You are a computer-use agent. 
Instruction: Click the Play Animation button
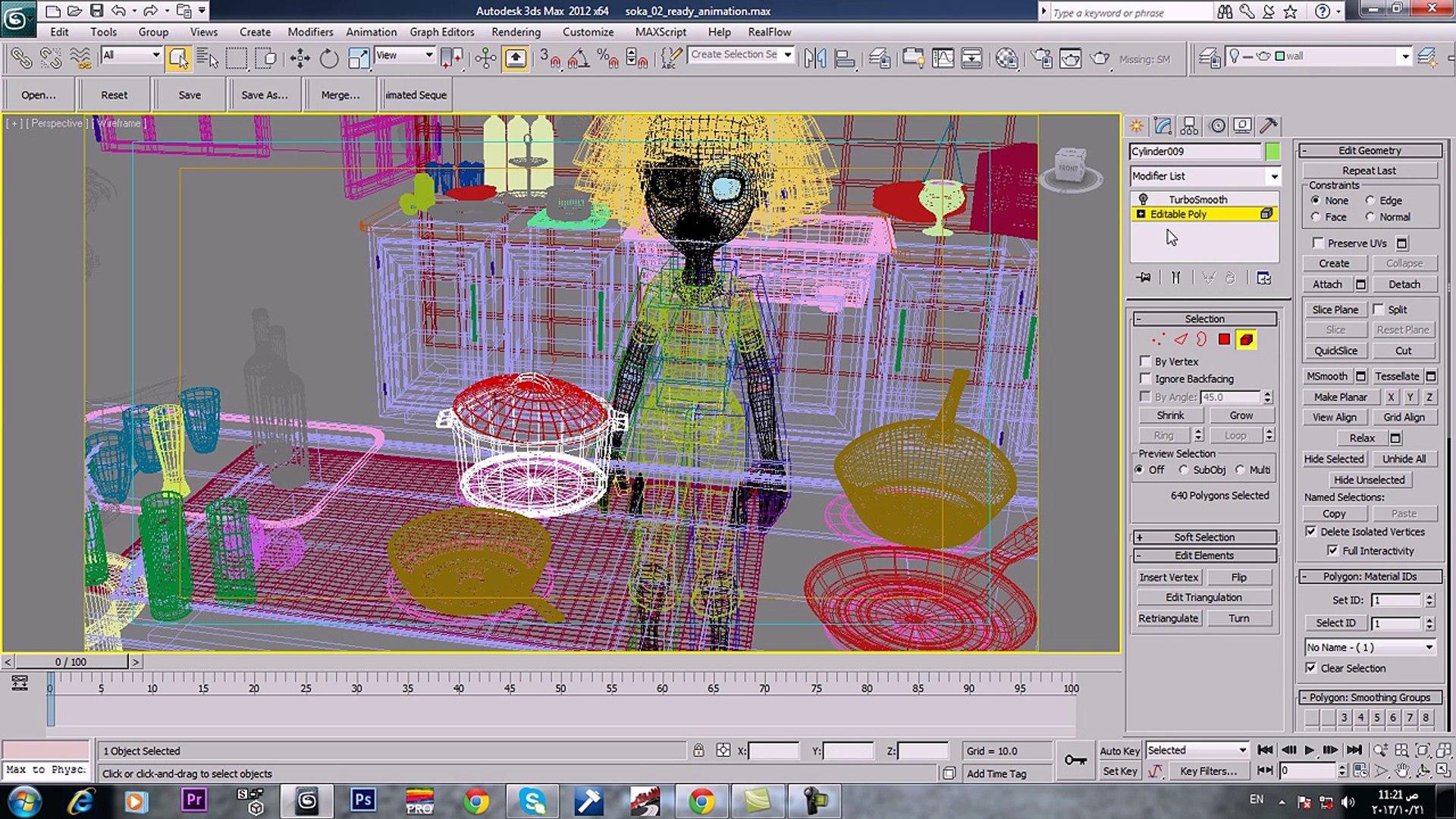point(1310,750)
